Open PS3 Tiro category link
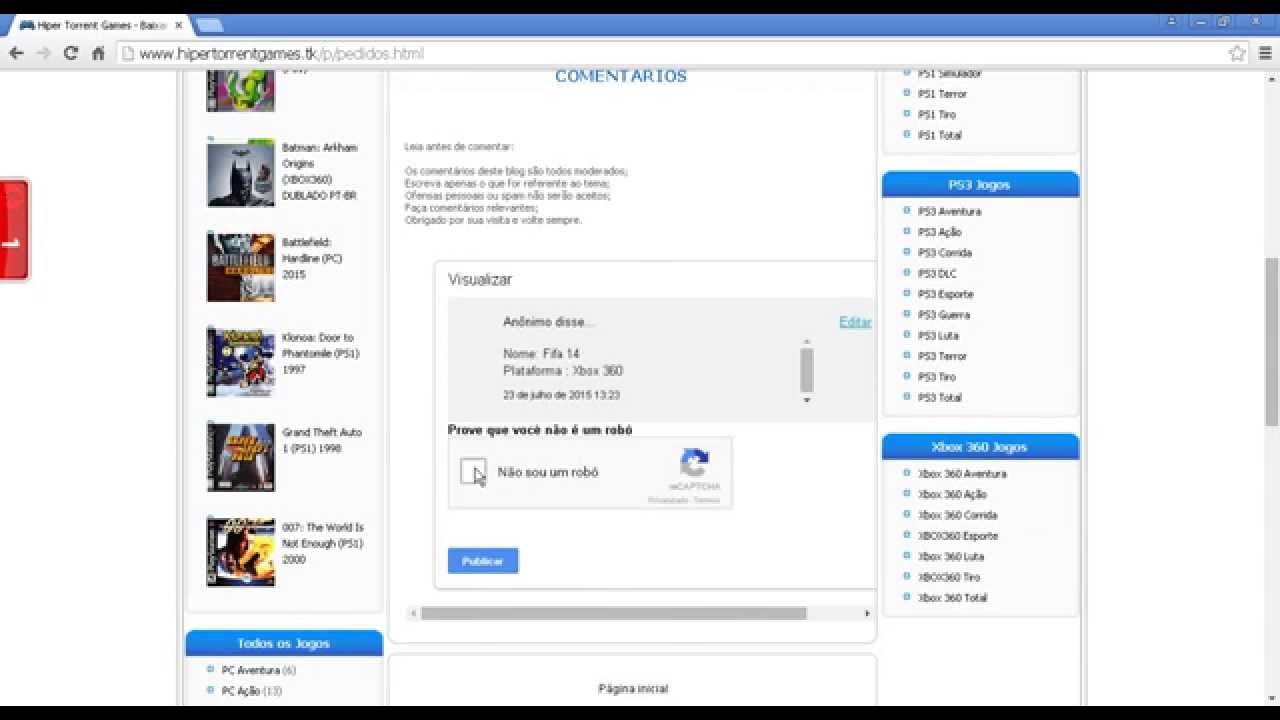 click(937, 377)
